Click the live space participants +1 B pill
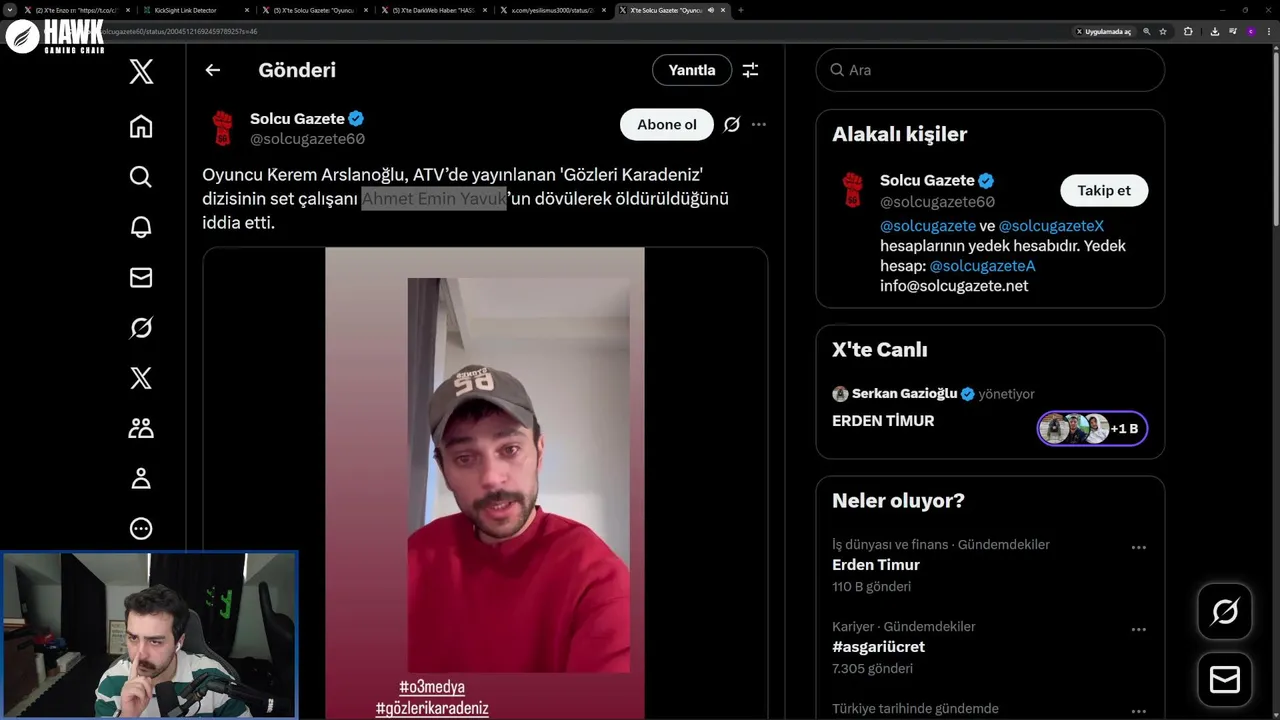 coord(1092,428)
